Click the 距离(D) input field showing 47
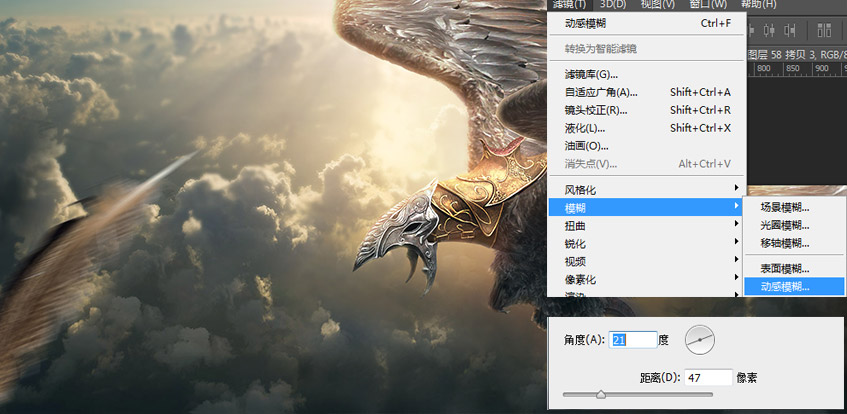 pos(708,377)
